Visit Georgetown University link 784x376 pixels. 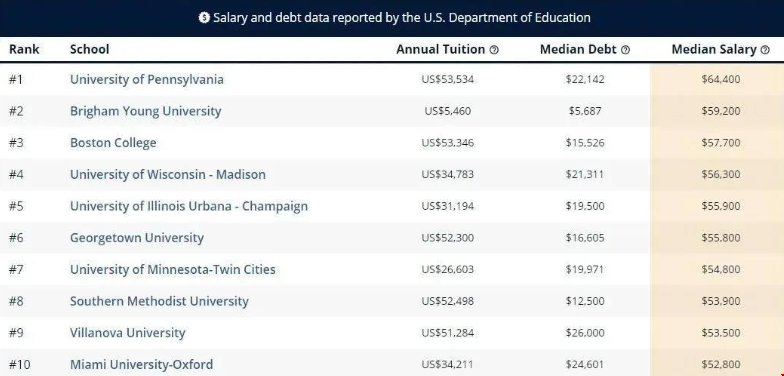pos(137,238)
